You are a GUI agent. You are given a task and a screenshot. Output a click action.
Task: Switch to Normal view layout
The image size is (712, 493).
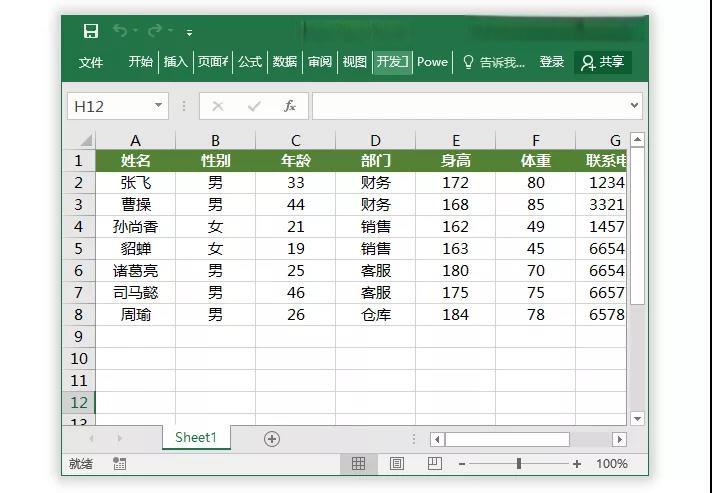tap(358, 464)
